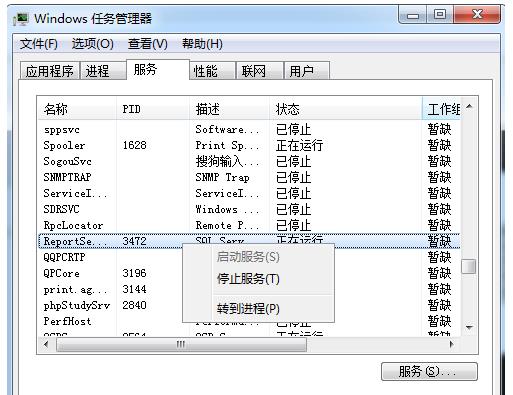Click PID value 3144
Viewport: 513px width, 395px height.
coord(134,290)
